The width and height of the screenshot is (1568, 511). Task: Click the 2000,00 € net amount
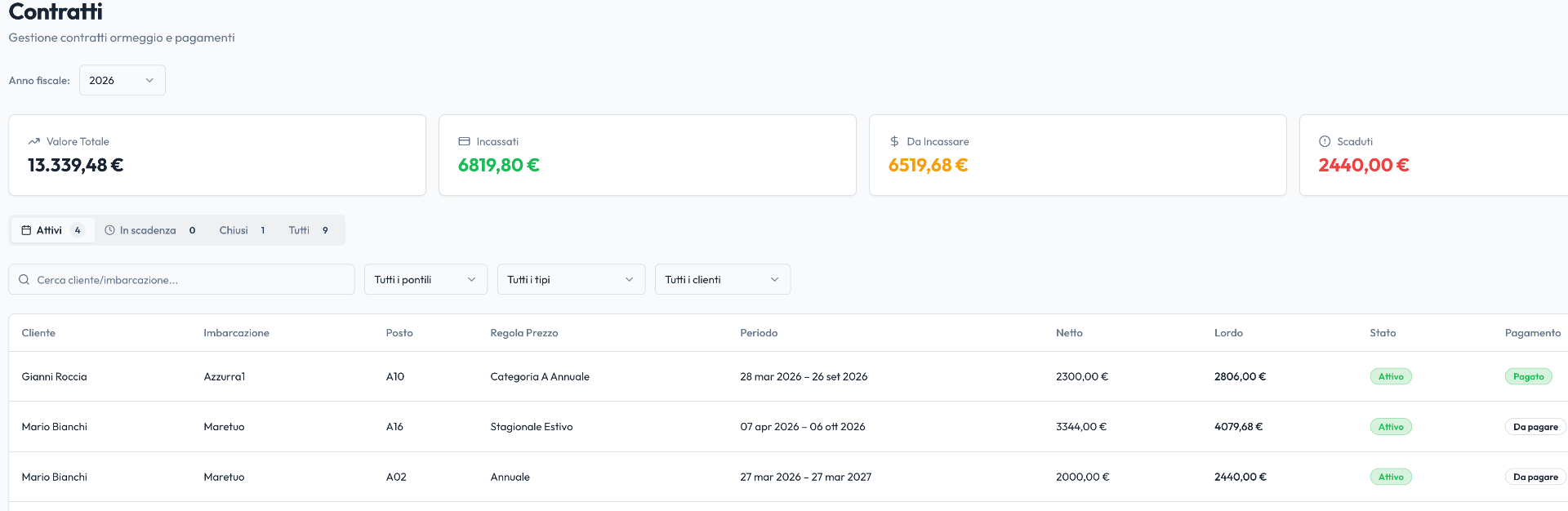[1082, 477]
